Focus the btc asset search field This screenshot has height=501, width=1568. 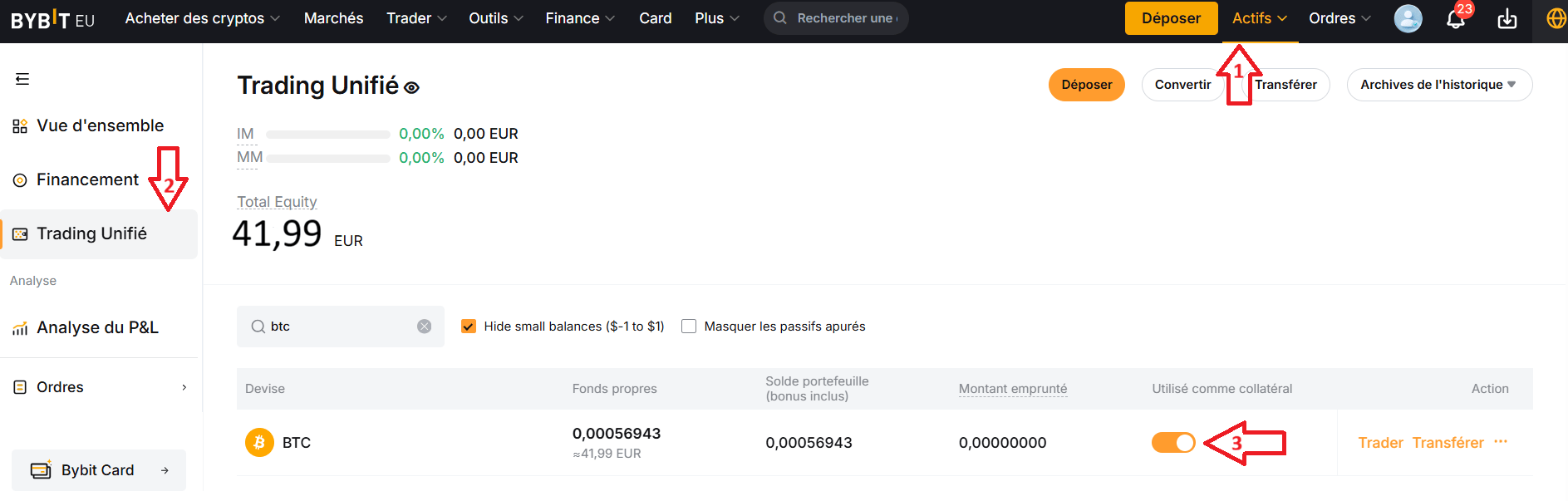pyautogui.click(x=341, y=327)
